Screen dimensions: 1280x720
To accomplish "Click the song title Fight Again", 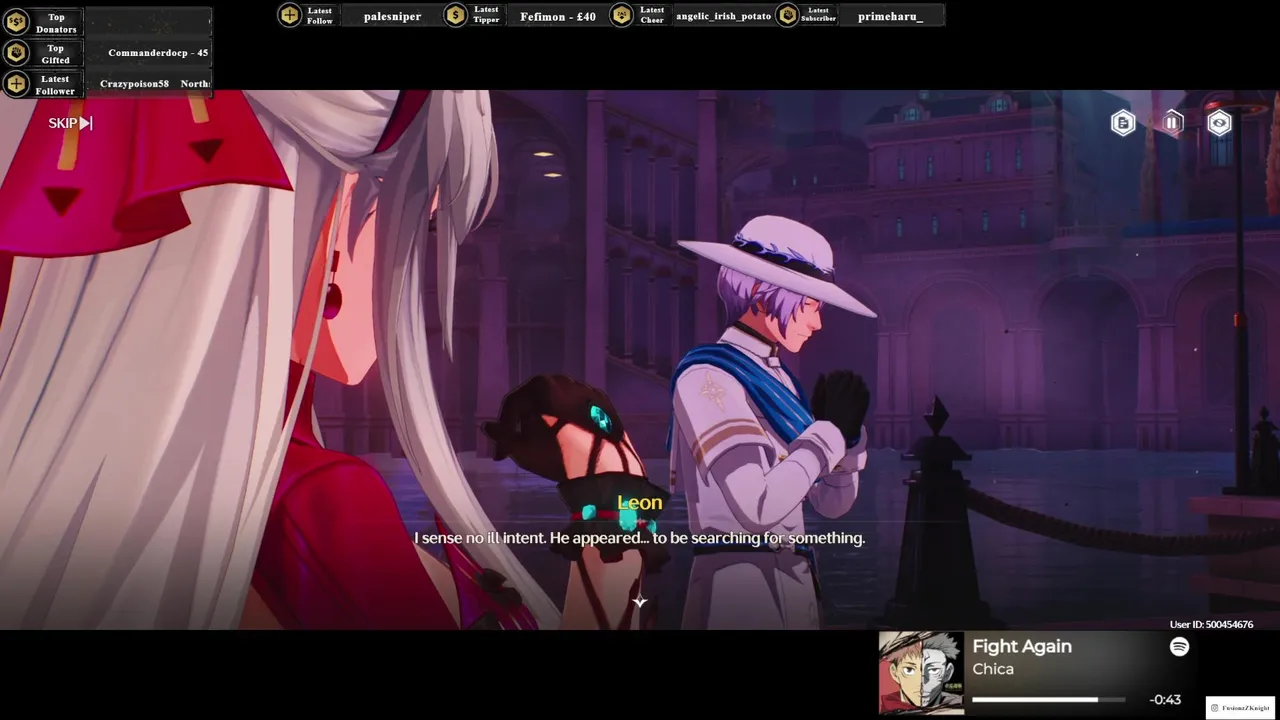I will pos(1022,646).
